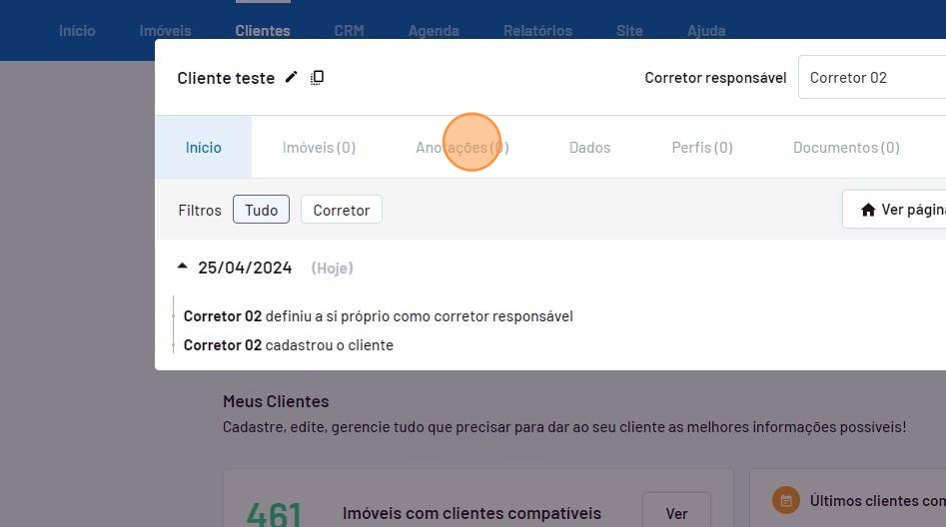Click Site in the top navigation bar
The width and height of the screenshot is (946, 527).
[629, 30]
